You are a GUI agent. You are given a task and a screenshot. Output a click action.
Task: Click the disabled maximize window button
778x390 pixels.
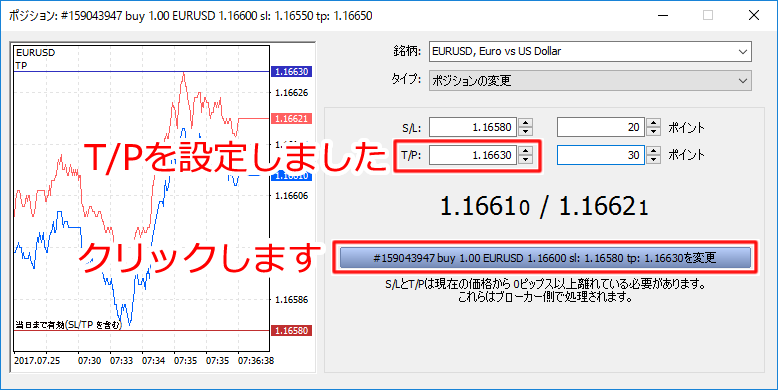(708, 15)
